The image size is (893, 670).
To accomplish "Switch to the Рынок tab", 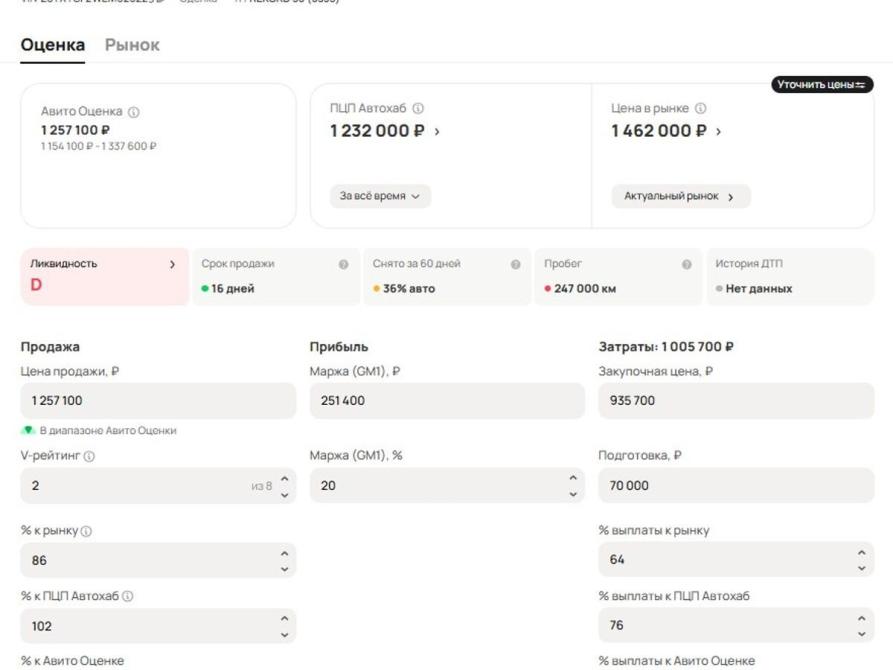I will click(132, 44).
